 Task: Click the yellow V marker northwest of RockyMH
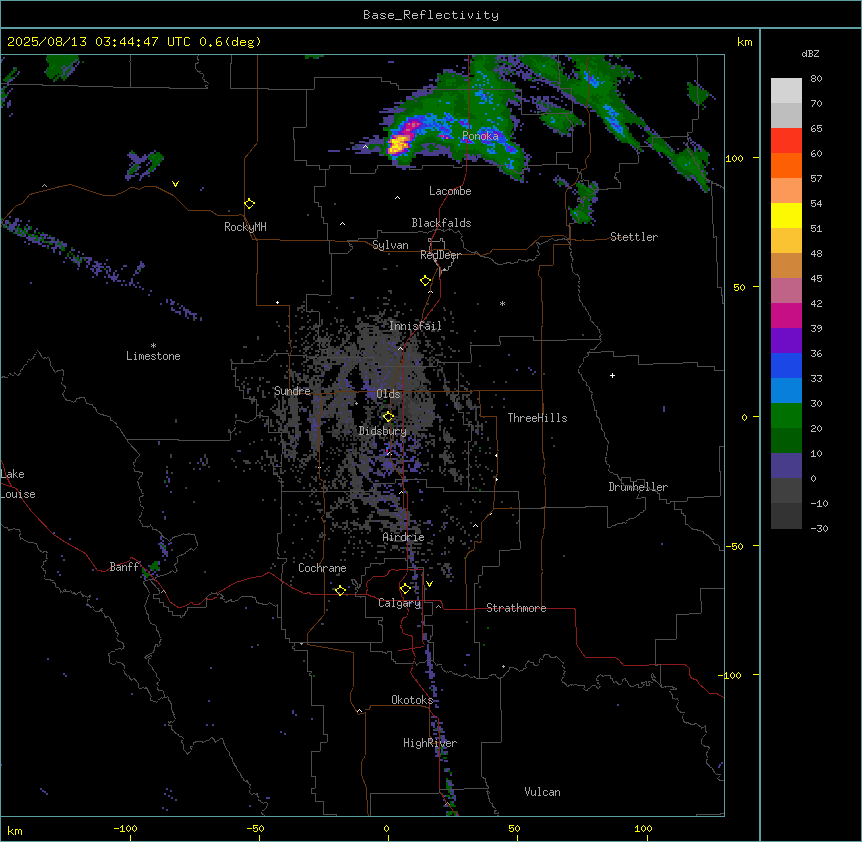tap(175, 184)
